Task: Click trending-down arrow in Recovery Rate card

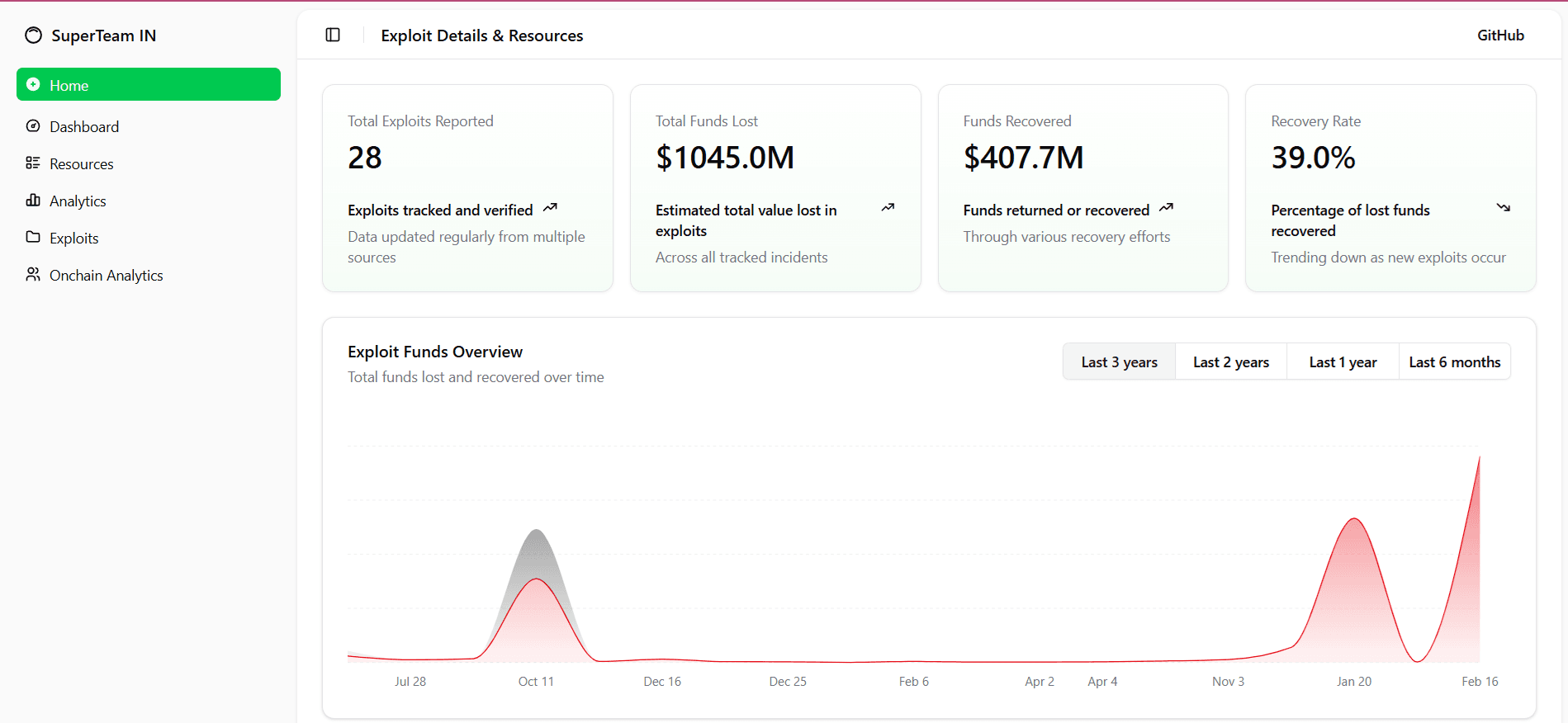Action: click(x=1504, y=207)
